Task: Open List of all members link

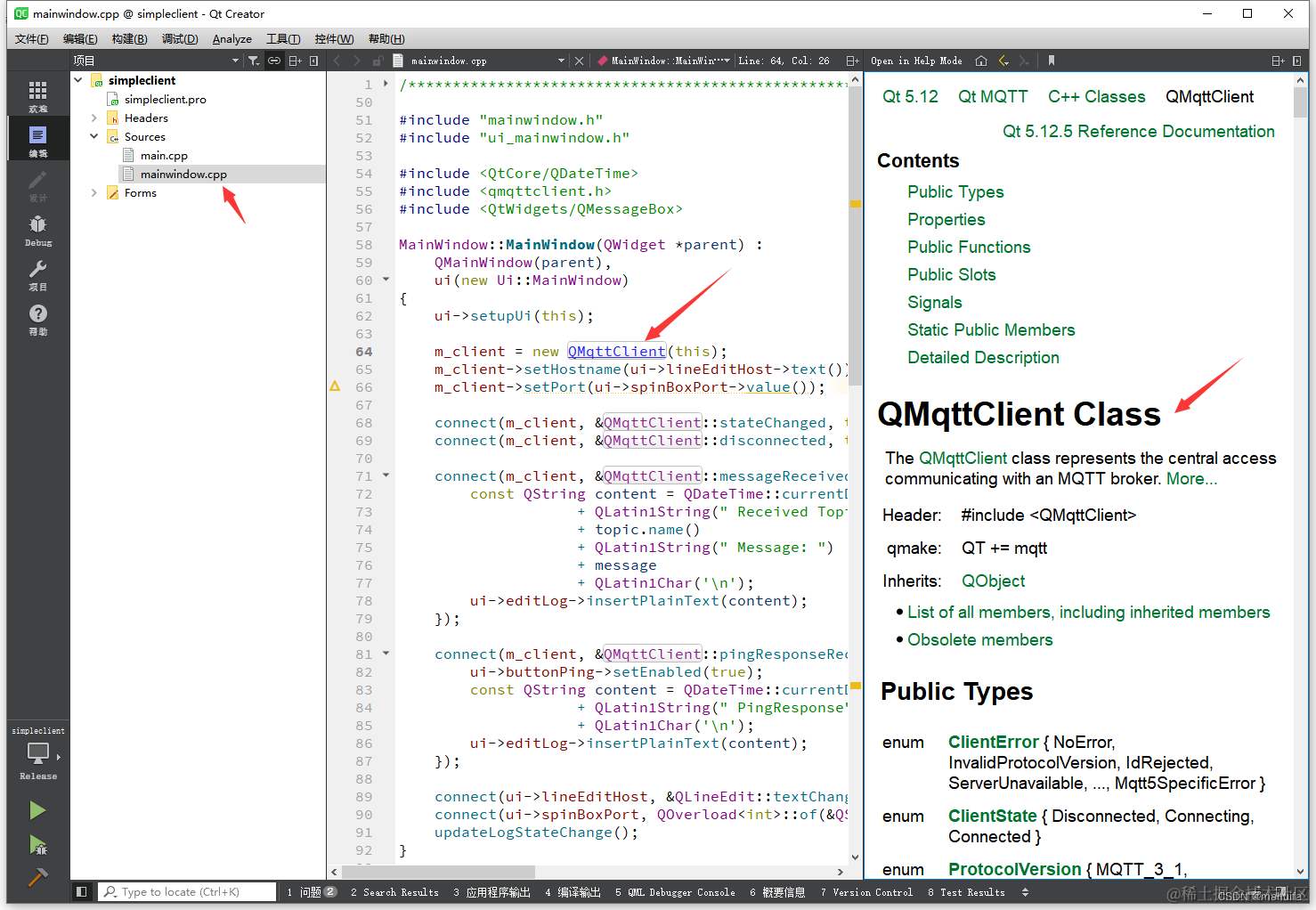Action: pos(1088,612)
